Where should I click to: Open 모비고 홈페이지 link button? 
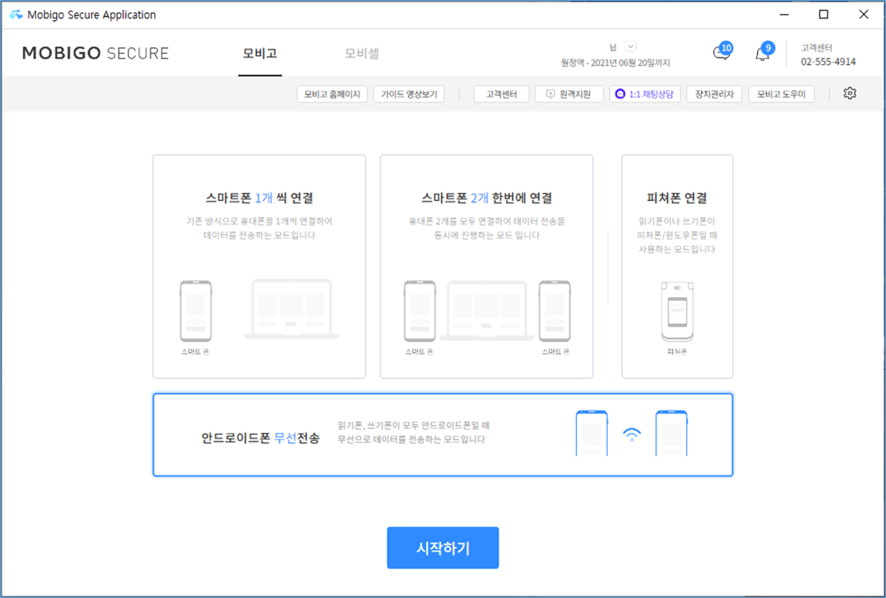click(333, 94)
